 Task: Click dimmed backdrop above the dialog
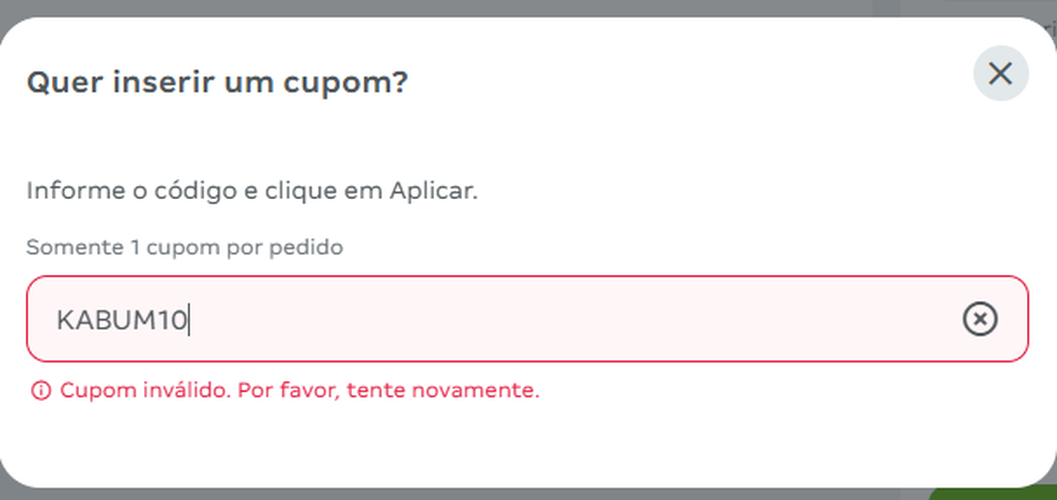click(x=500, y=8)
